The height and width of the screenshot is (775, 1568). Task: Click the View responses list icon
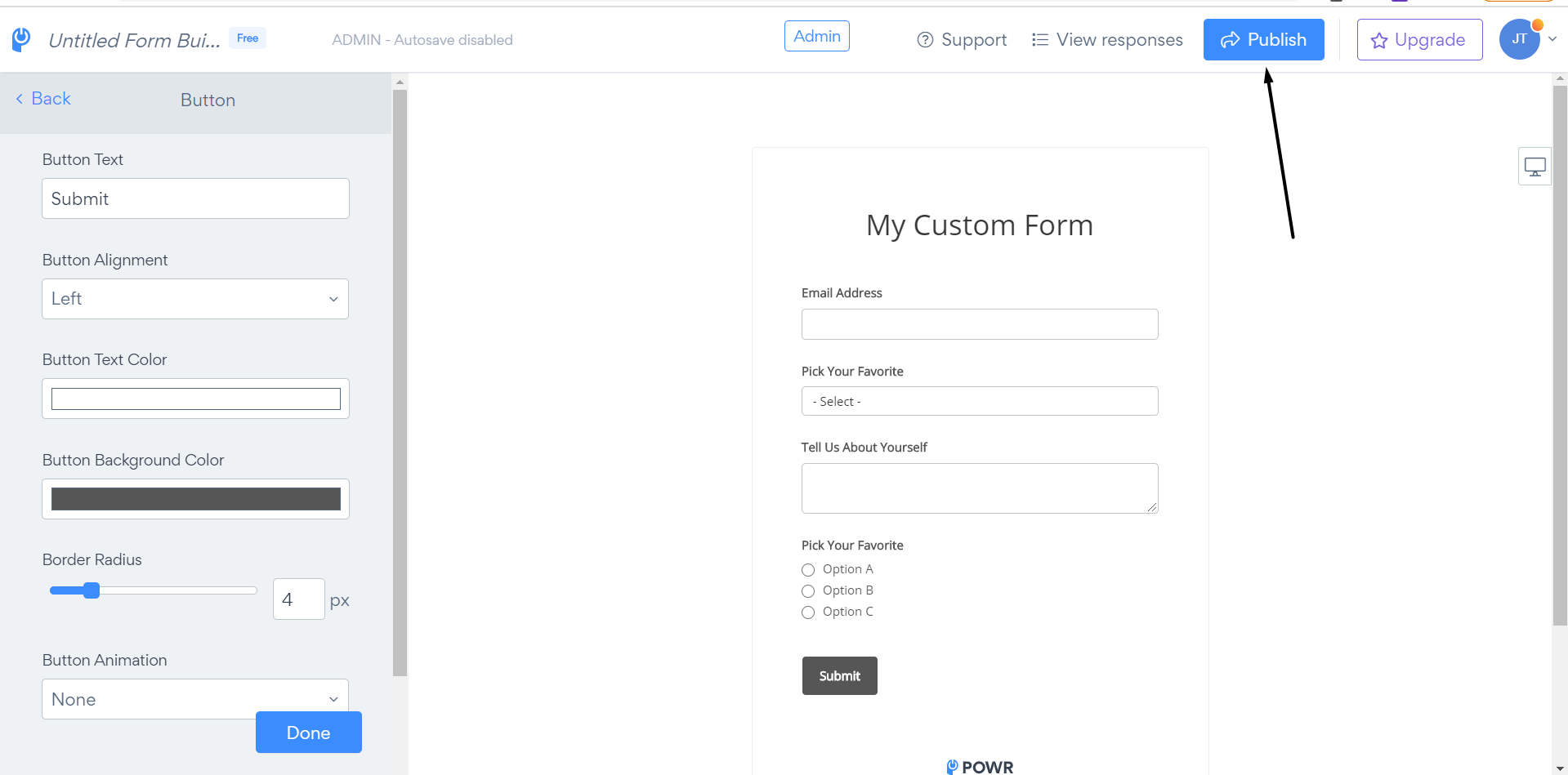(x=1039, y=40)
